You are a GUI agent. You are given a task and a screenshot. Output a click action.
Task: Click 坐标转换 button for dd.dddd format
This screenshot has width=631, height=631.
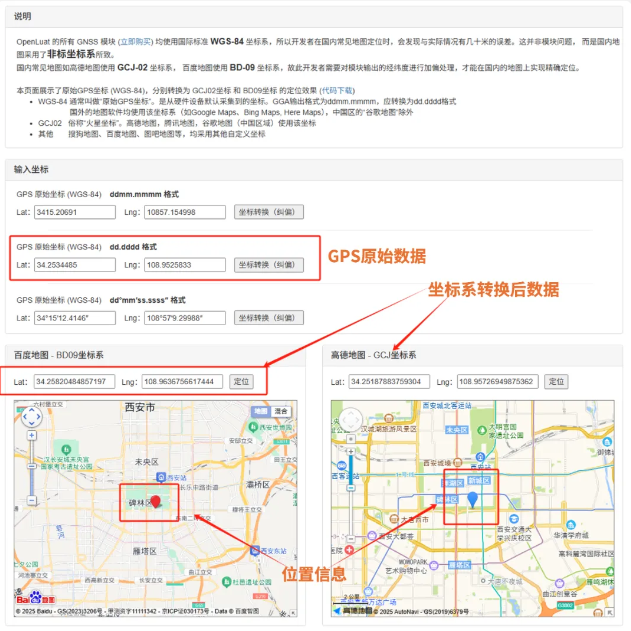tap(269, 265)
